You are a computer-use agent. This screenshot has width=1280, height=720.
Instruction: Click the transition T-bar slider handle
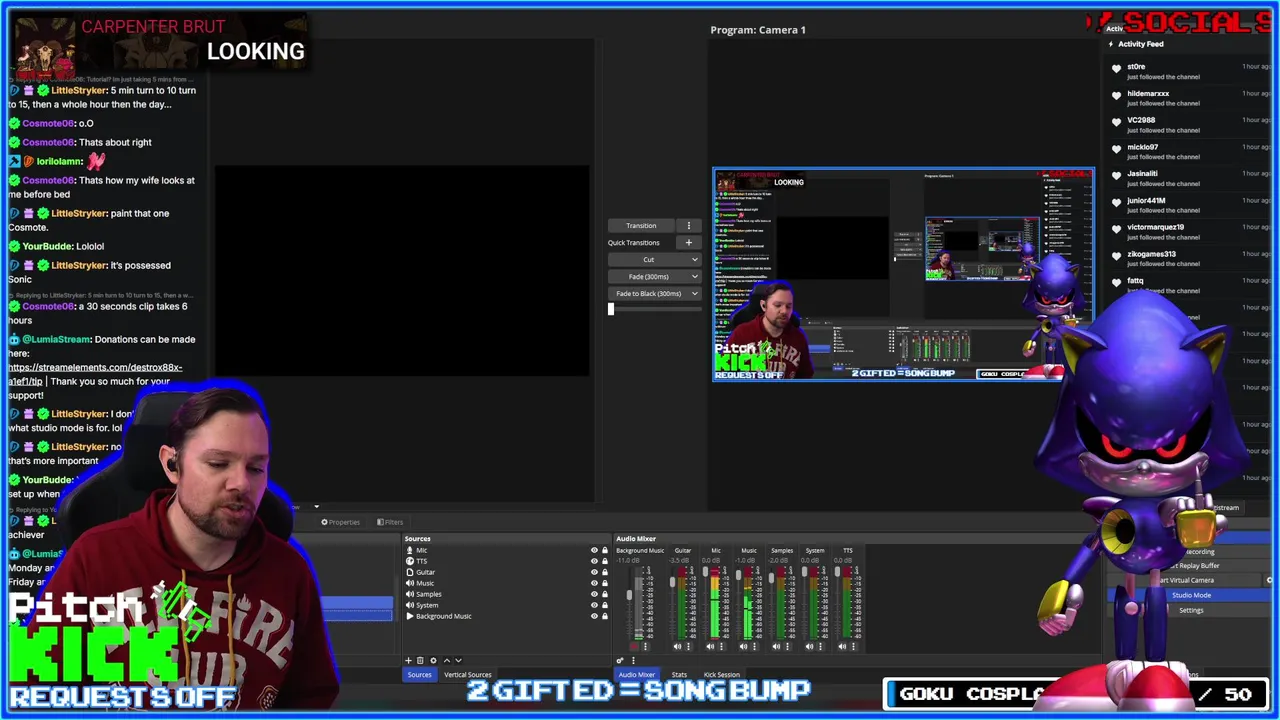(x=611, y=308)
